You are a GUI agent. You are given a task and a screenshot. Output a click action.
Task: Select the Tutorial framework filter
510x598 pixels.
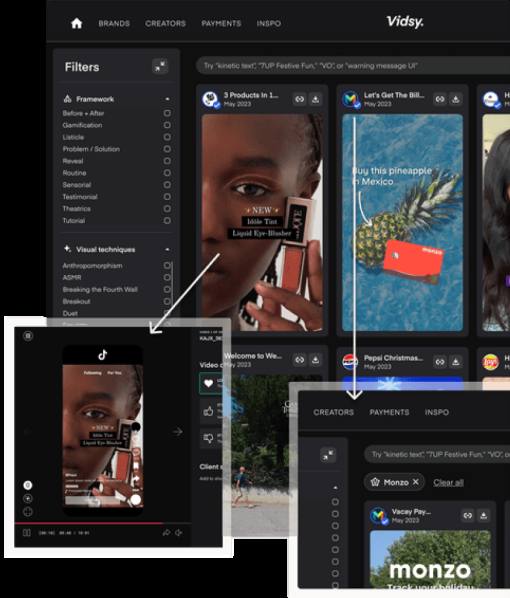click(x=167, y=220)
